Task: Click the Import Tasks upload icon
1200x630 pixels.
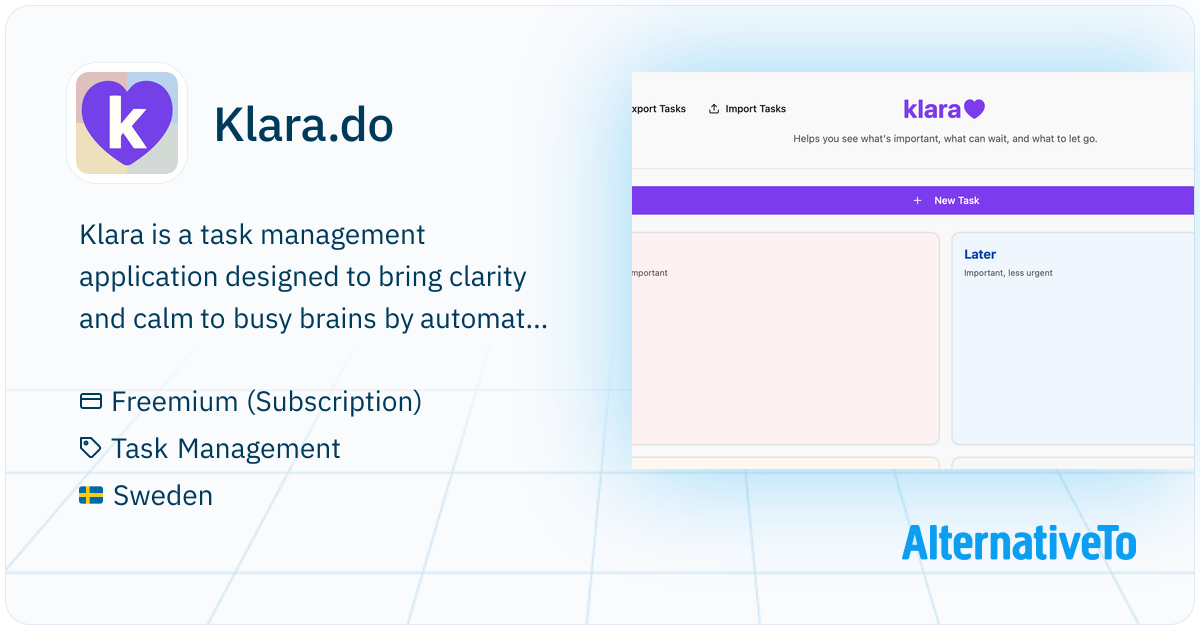Action: 714,109
